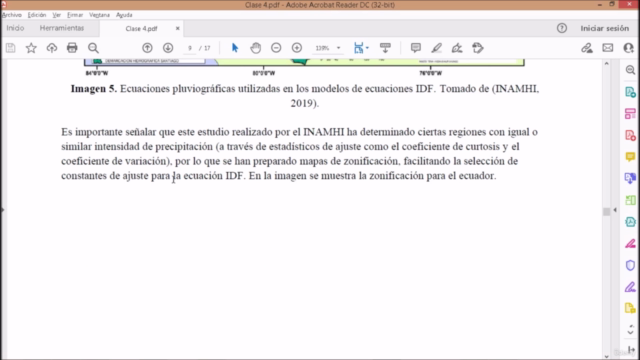This screenshot has width=640, height=360.
Task: Send the file by email with the envelope icon
Action: coord(608,48)
